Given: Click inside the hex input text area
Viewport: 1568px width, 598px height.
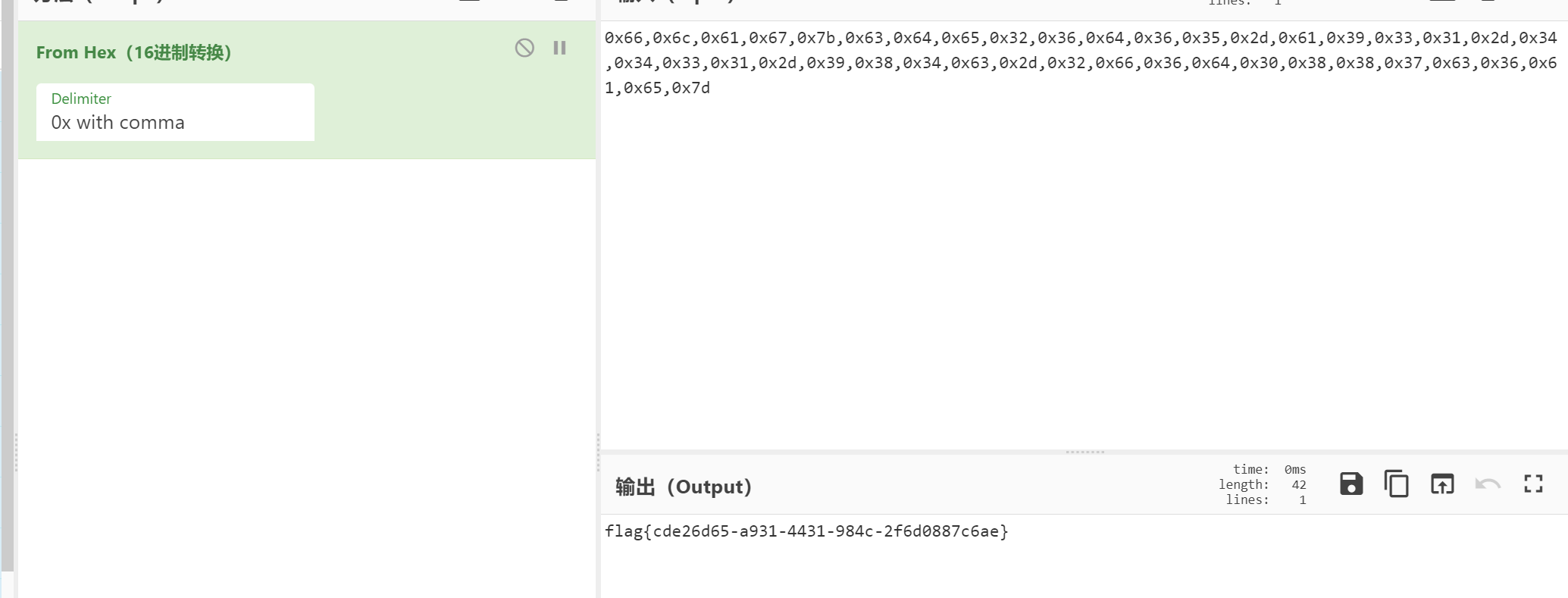Looking at the screenshot, I should 1084,235.
